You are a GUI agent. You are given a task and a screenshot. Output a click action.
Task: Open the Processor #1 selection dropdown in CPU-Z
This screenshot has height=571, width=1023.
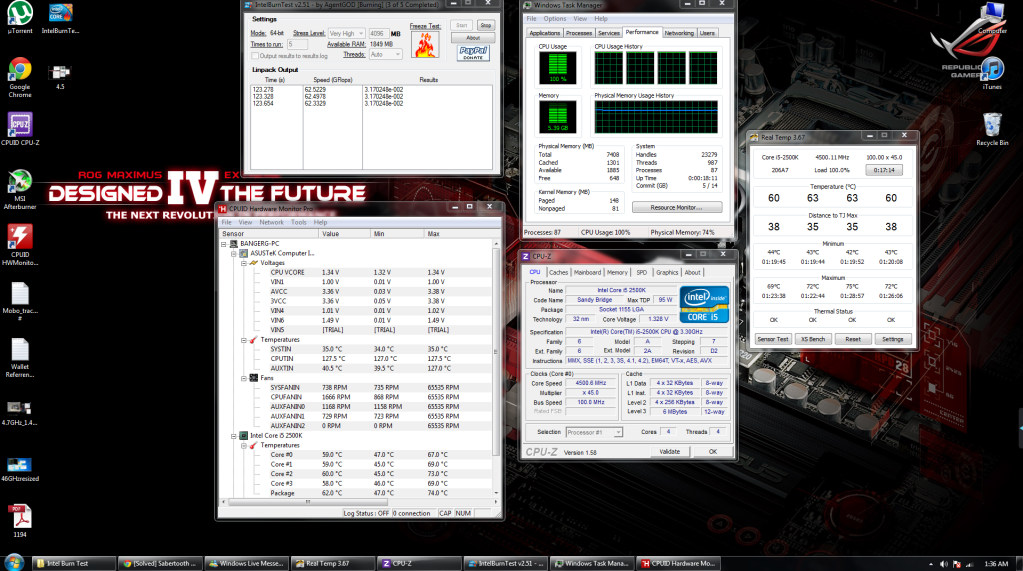point(594,432)
